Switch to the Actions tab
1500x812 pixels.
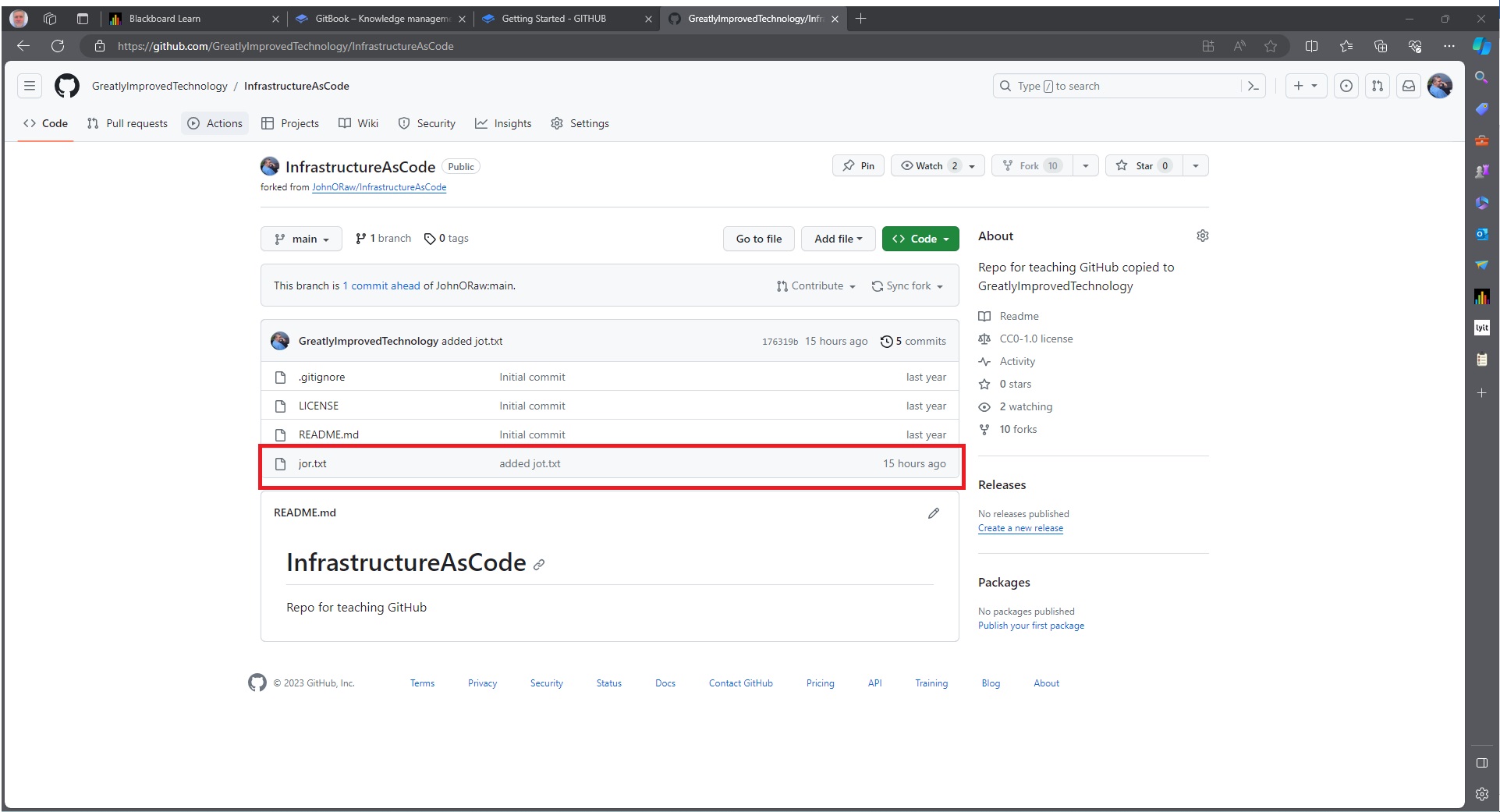(x=215, y=123)
